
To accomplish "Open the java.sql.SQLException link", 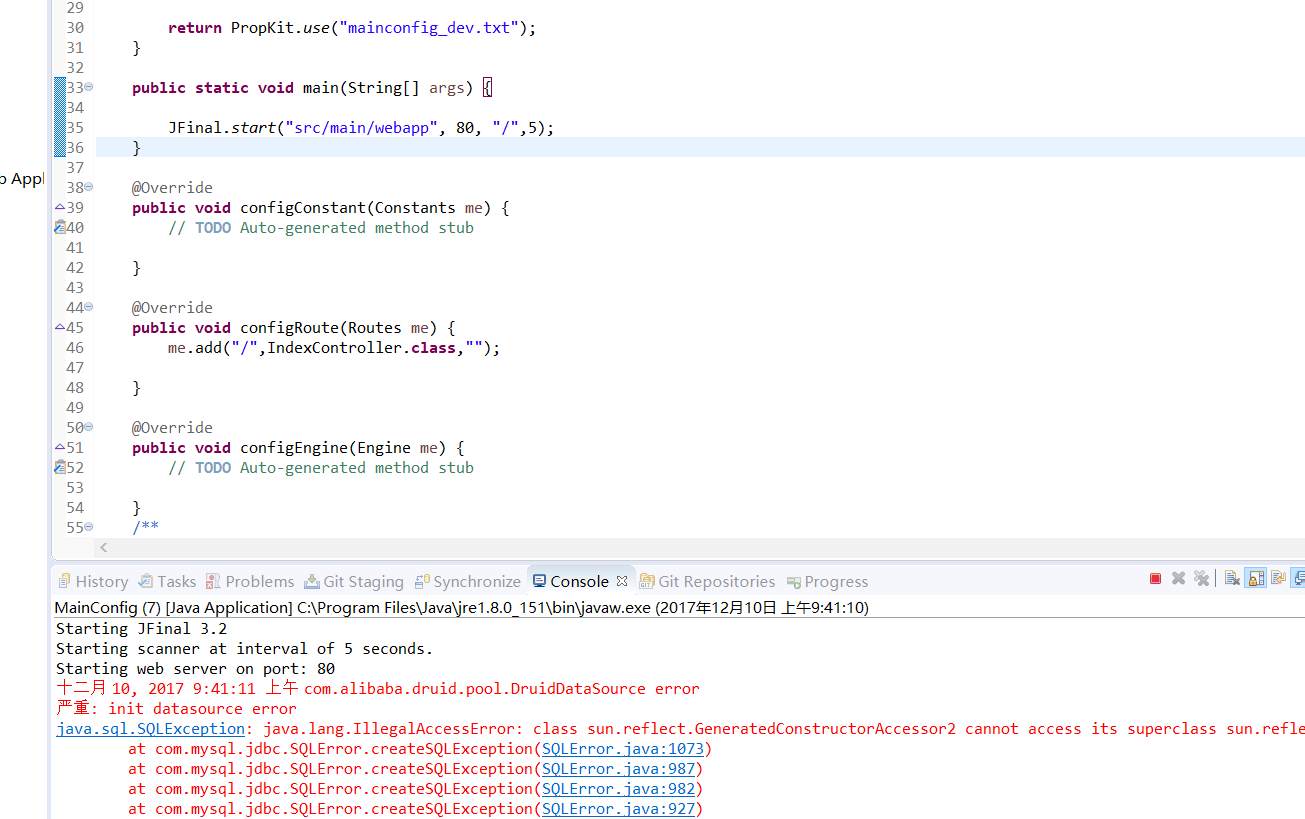I will (150, 728).
